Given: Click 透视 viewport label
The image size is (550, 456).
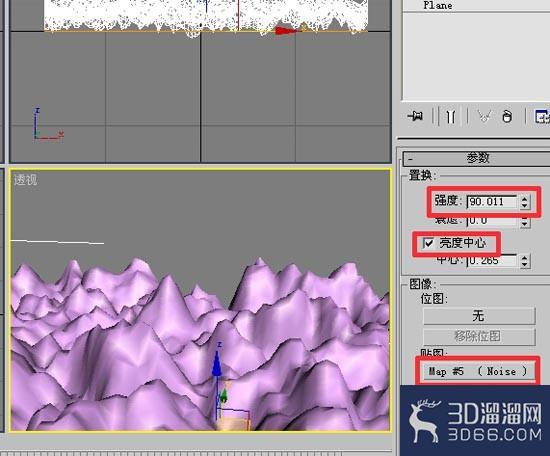Looking at the screenshot, I should pyautogui.click(x=25, y=180).
